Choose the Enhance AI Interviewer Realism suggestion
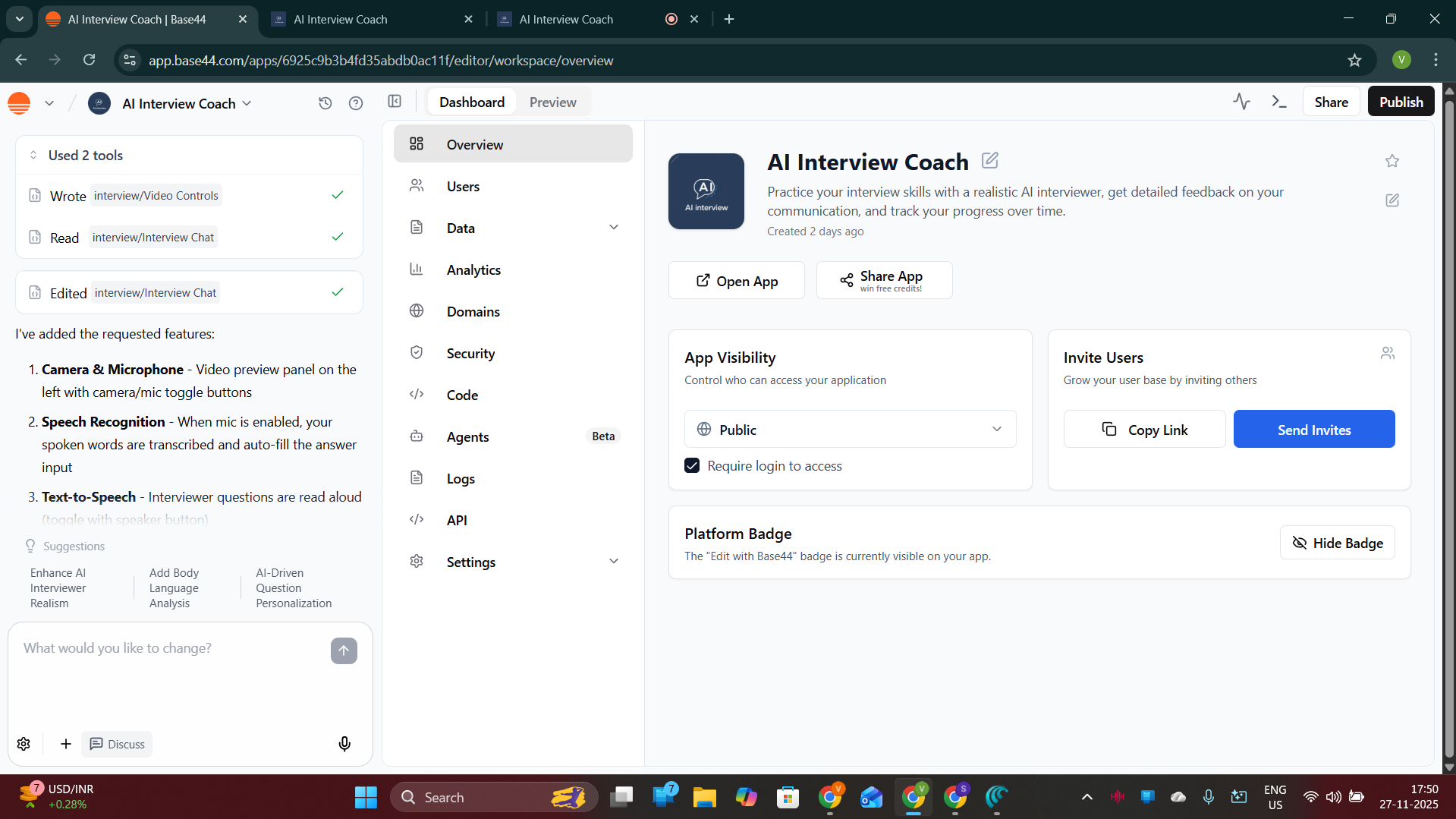Image resolution: width=1456 pixels, height=819 pixels. pyautogui.click(x=58, y=588)
